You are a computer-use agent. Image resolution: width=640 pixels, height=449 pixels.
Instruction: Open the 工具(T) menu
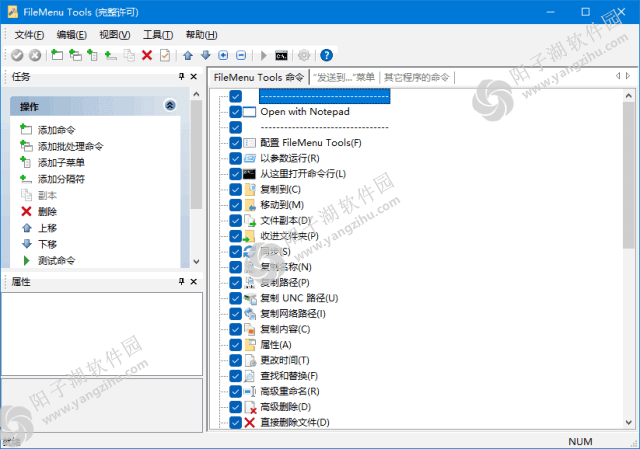click(158, 35)
